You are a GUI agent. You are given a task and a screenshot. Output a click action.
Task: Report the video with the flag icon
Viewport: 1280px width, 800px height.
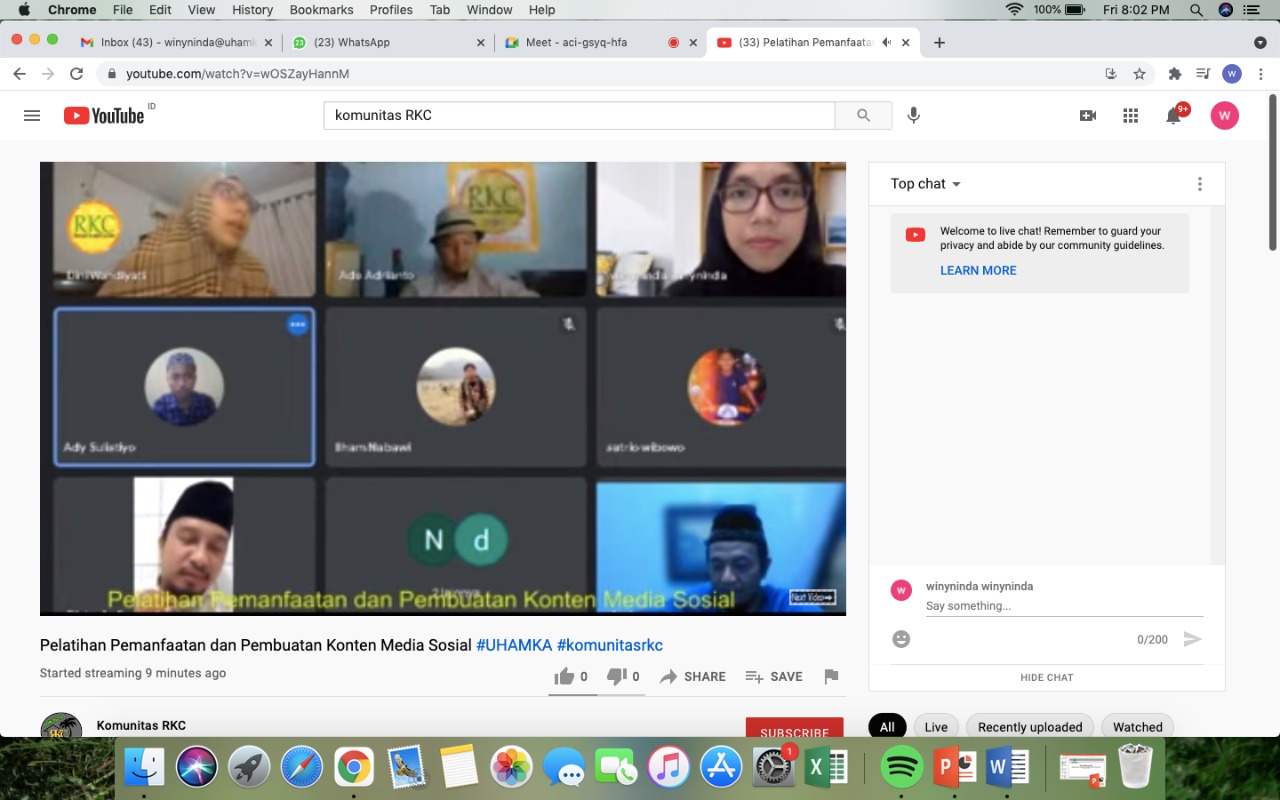pos(831,677)
